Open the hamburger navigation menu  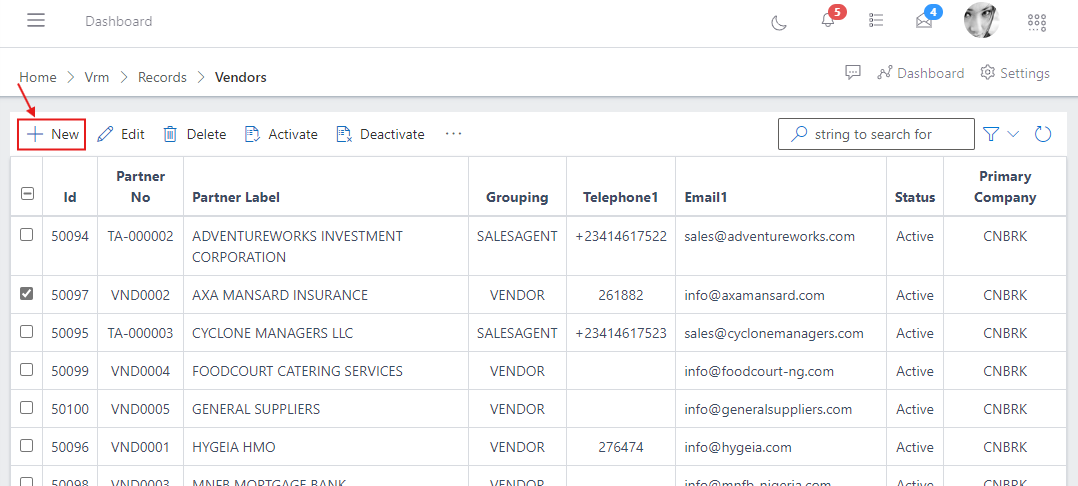36,21
